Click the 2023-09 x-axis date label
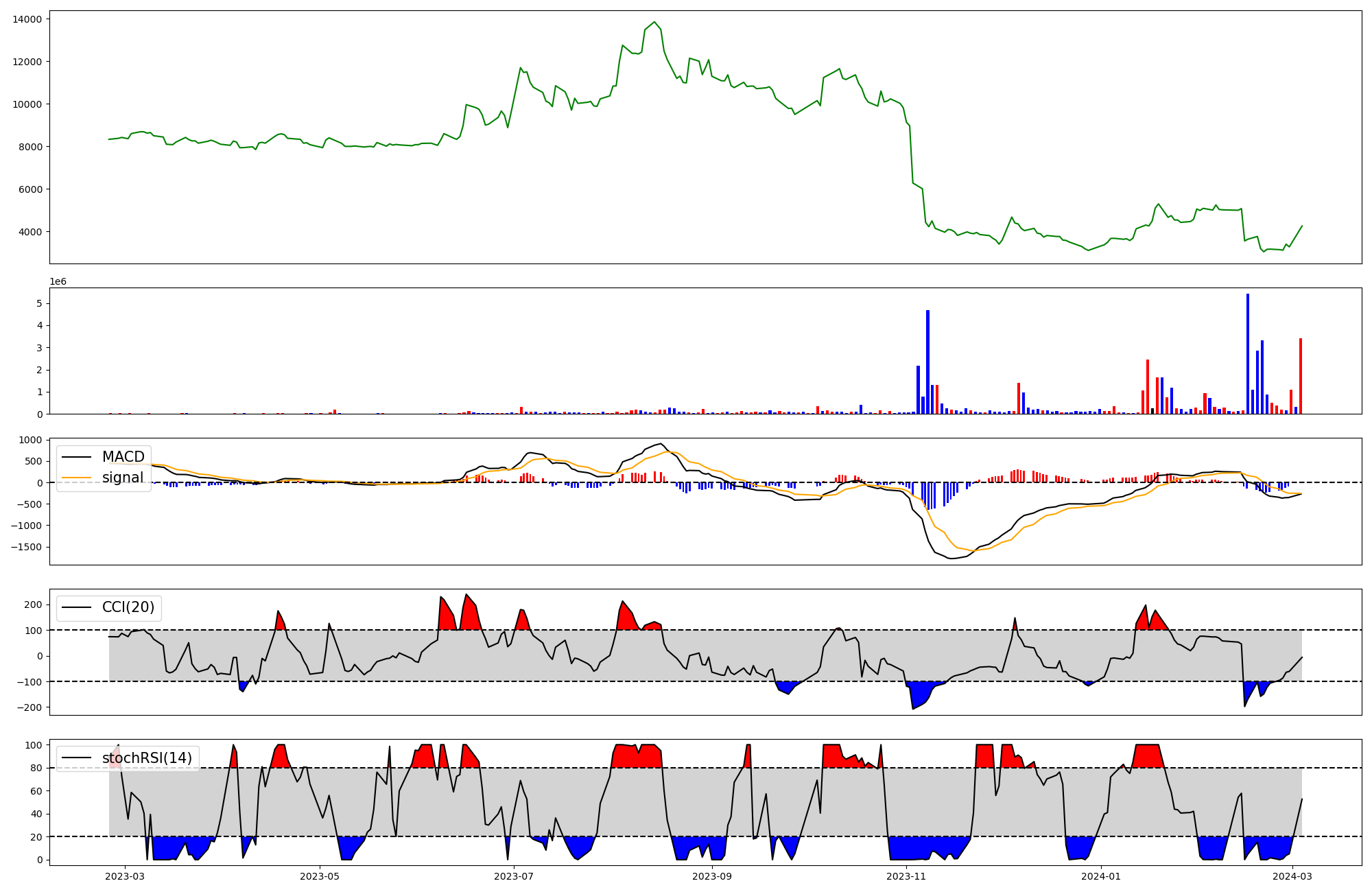This screenshot has height=892, width=1372. click(712, 876)
